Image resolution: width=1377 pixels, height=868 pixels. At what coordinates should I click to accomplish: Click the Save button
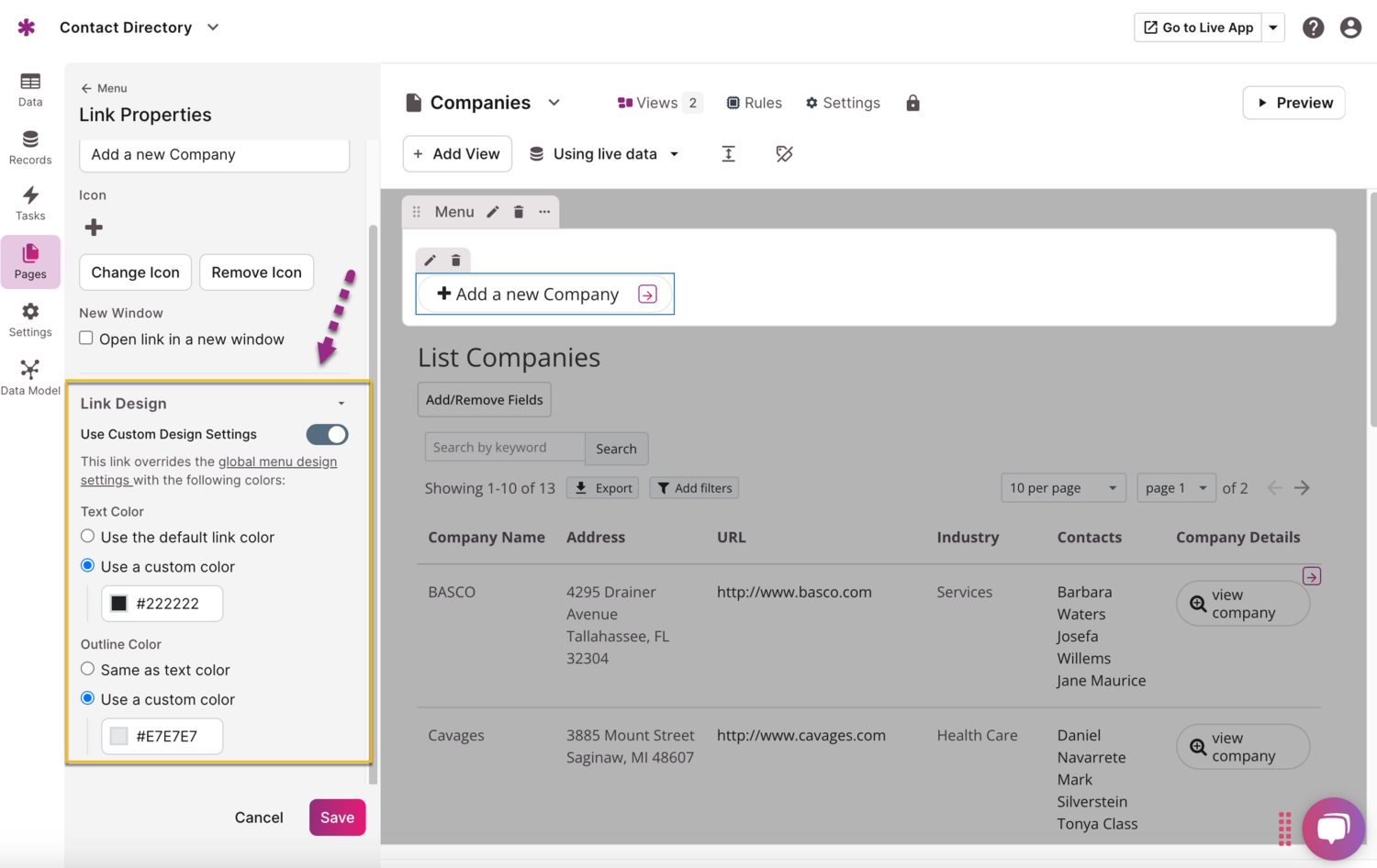pos(337,818)
